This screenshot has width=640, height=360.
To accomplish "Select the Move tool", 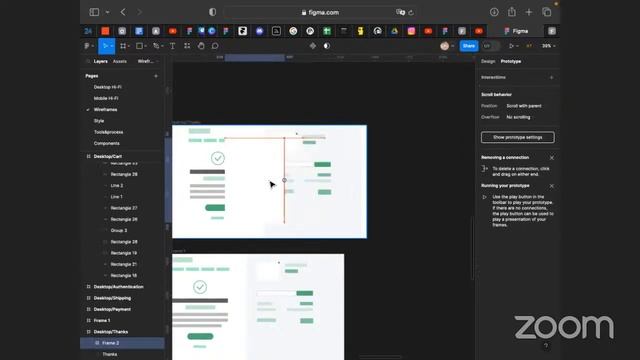I will tap(105, 46).
